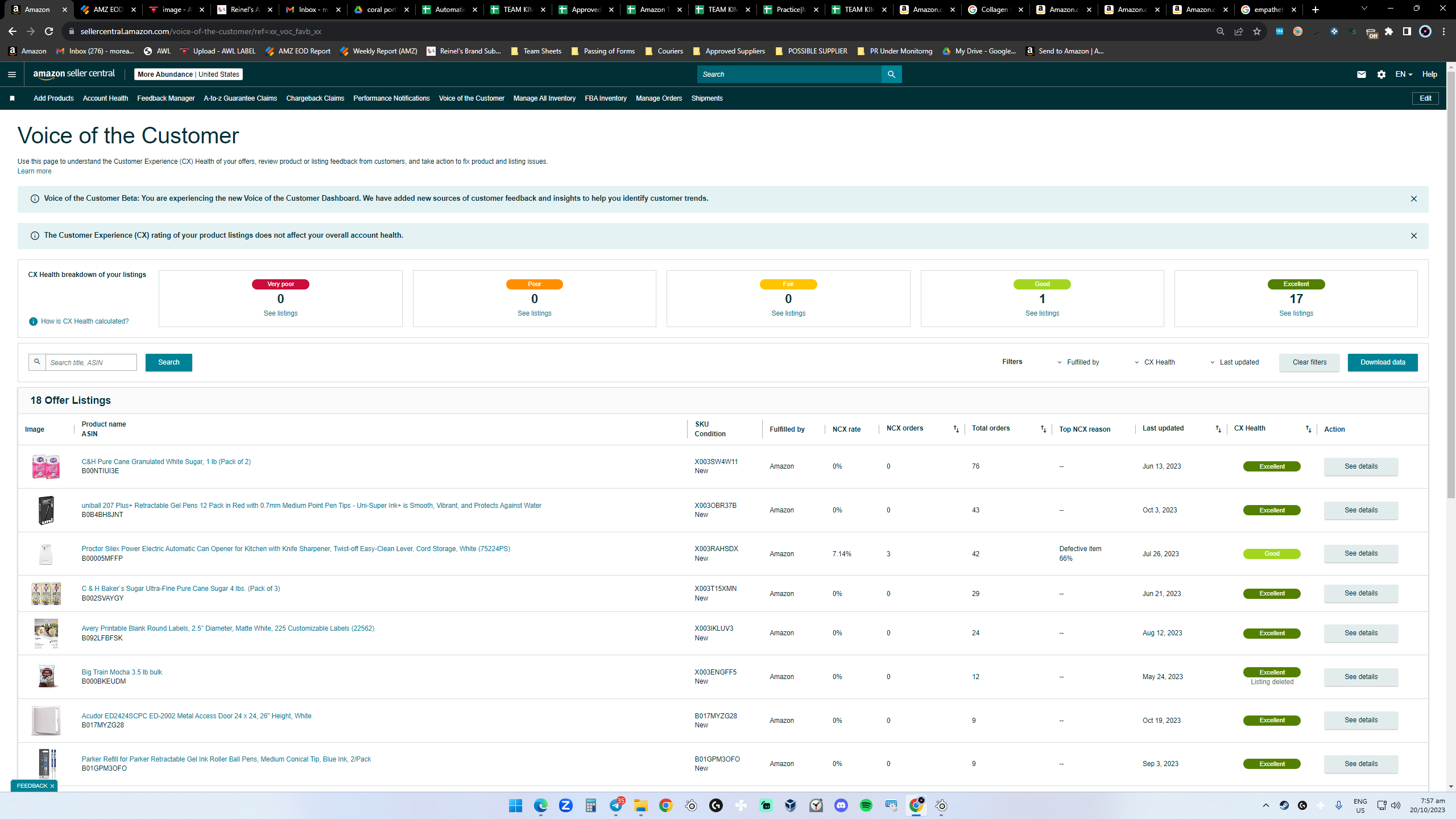Open the browser tab search chevron

[x=1364, y=9]
